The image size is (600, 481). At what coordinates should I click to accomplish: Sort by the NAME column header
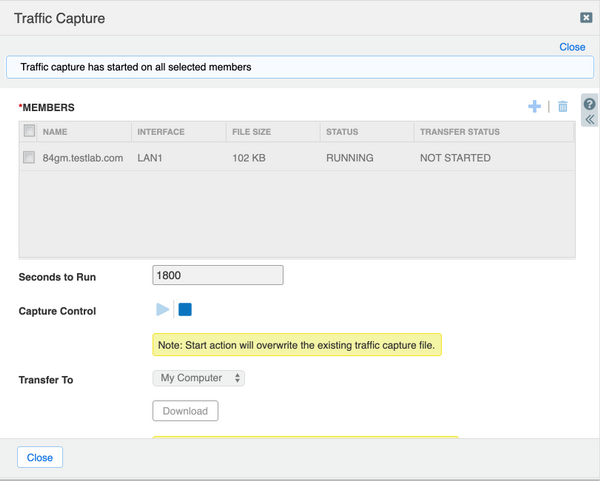pos(84,132)
